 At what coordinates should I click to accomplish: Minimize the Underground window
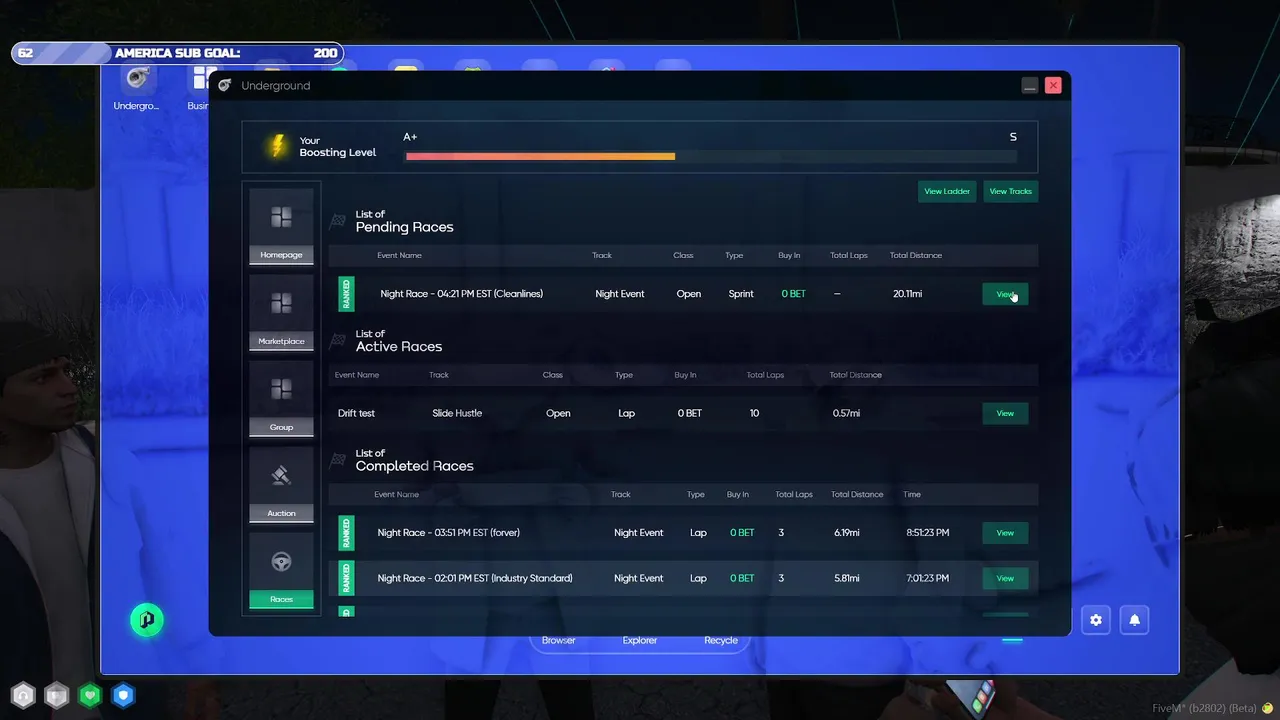[x=1030, y=86]
